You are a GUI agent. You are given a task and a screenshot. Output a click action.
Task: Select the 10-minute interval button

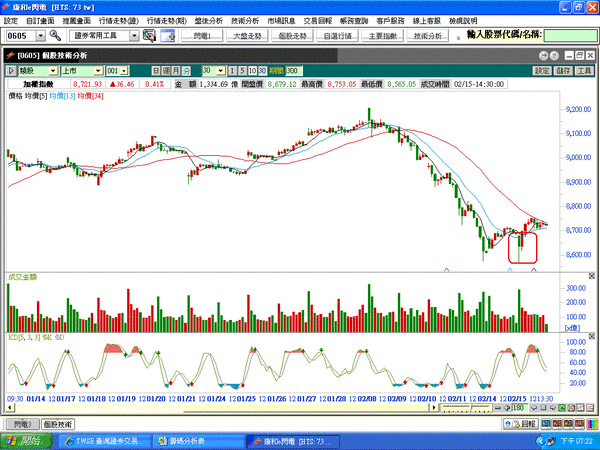pos(252,71)
